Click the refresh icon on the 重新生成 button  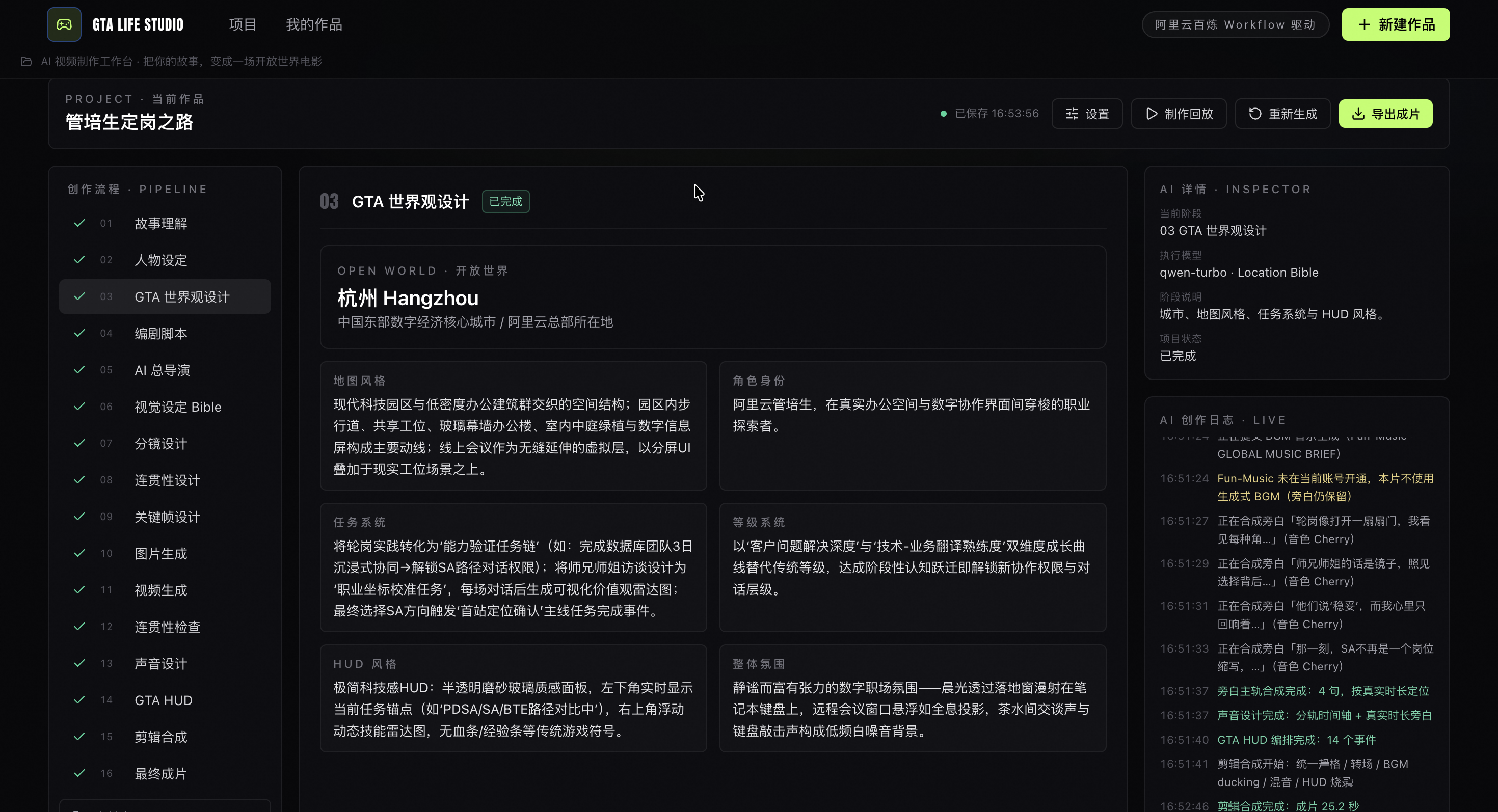1255,113
